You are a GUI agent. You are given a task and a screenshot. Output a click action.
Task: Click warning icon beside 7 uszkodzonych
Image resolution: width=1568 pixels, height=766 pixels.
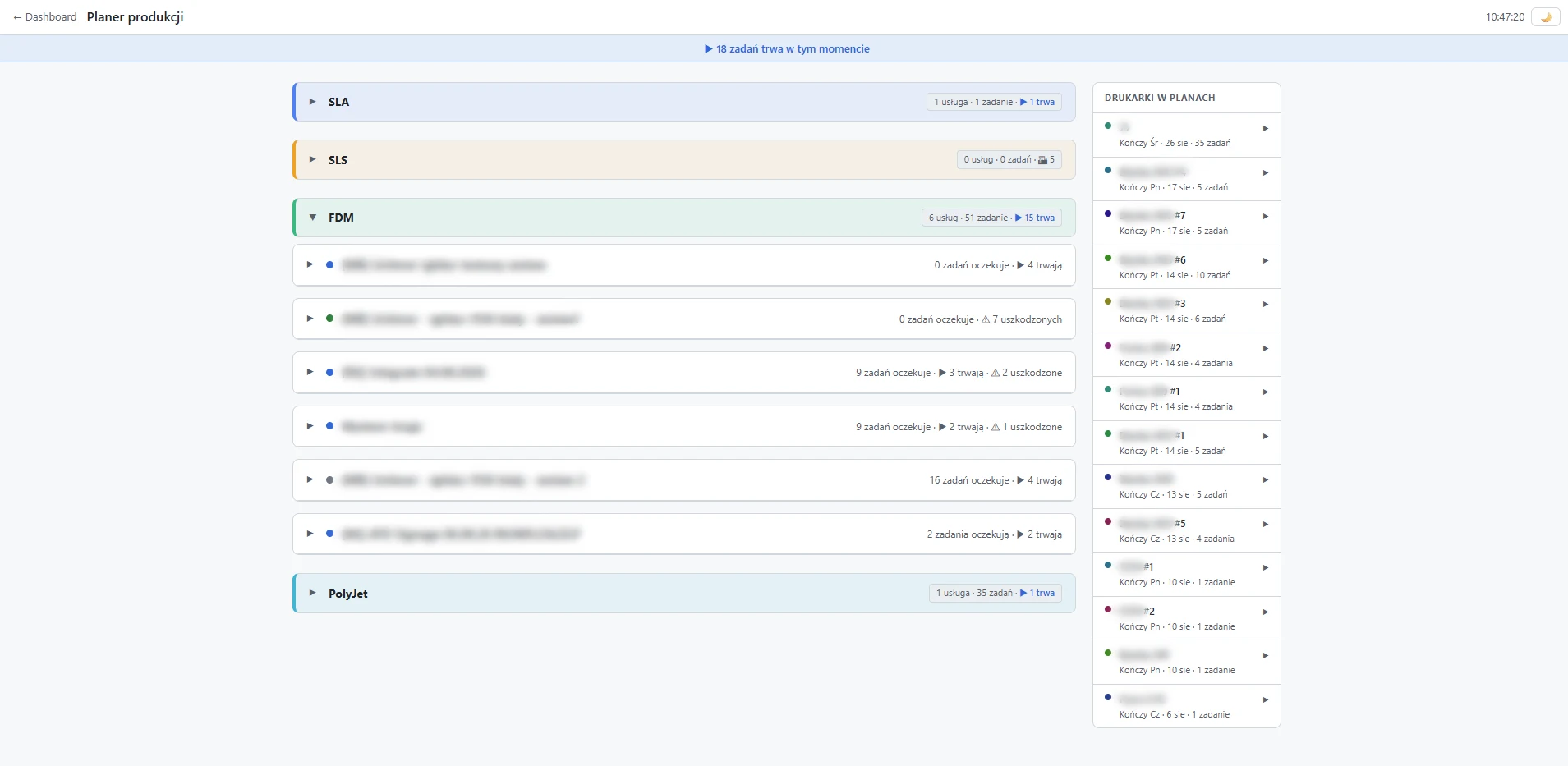tap(986, 319)
